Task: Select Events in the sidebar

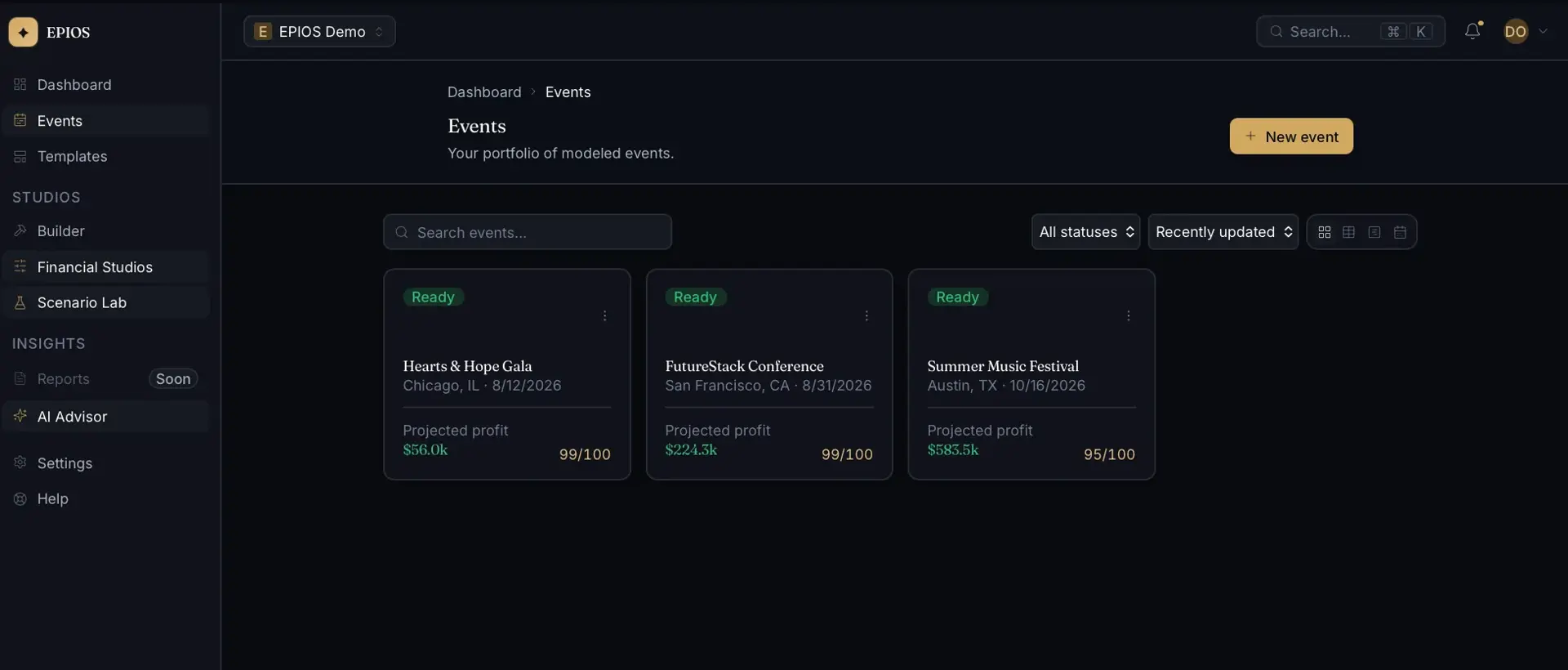Action: pyautogui.click(x=105, y=120)
